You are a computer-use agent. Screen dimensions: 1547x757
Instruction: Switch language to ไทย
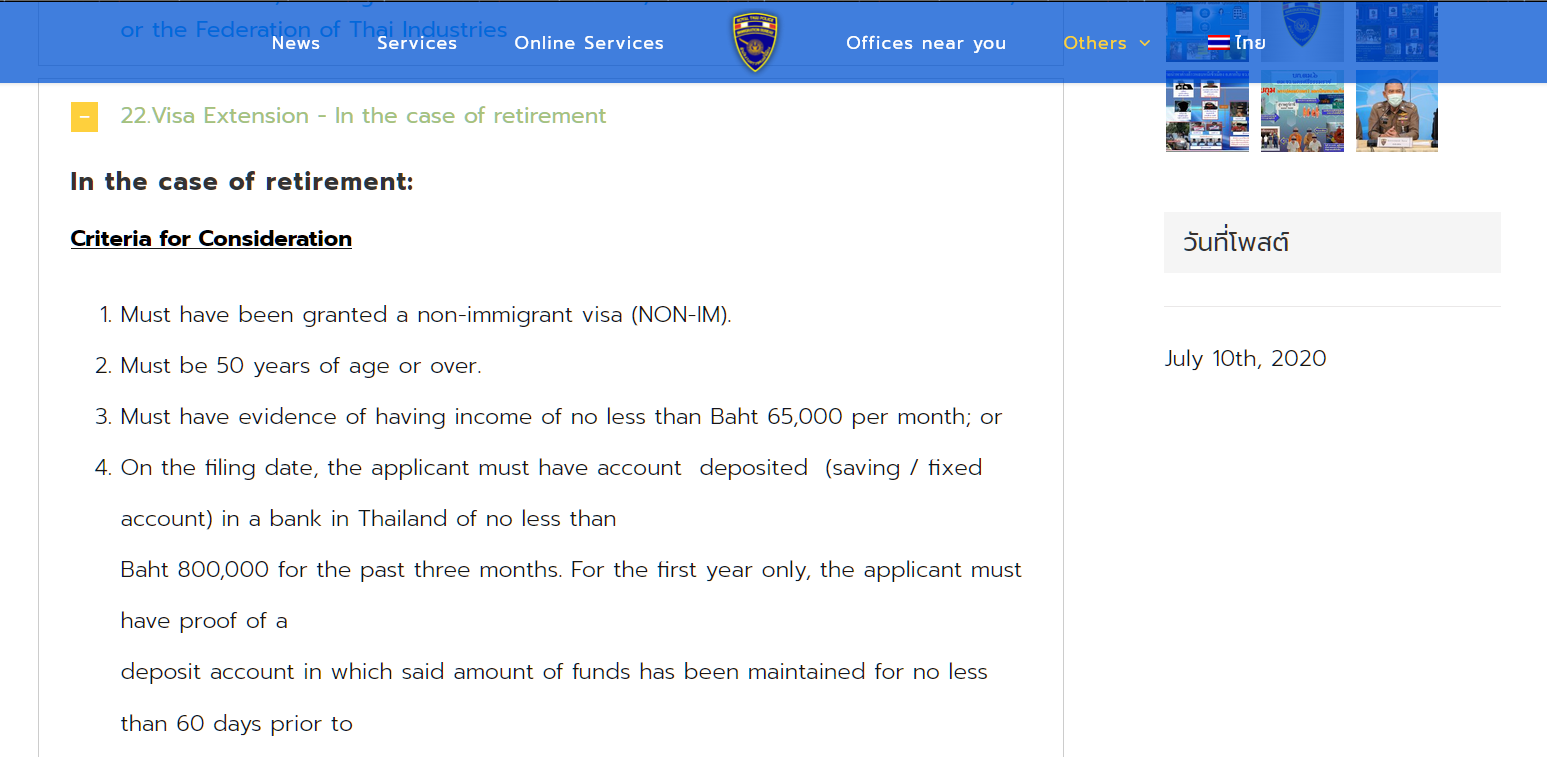coord(1250,43)
